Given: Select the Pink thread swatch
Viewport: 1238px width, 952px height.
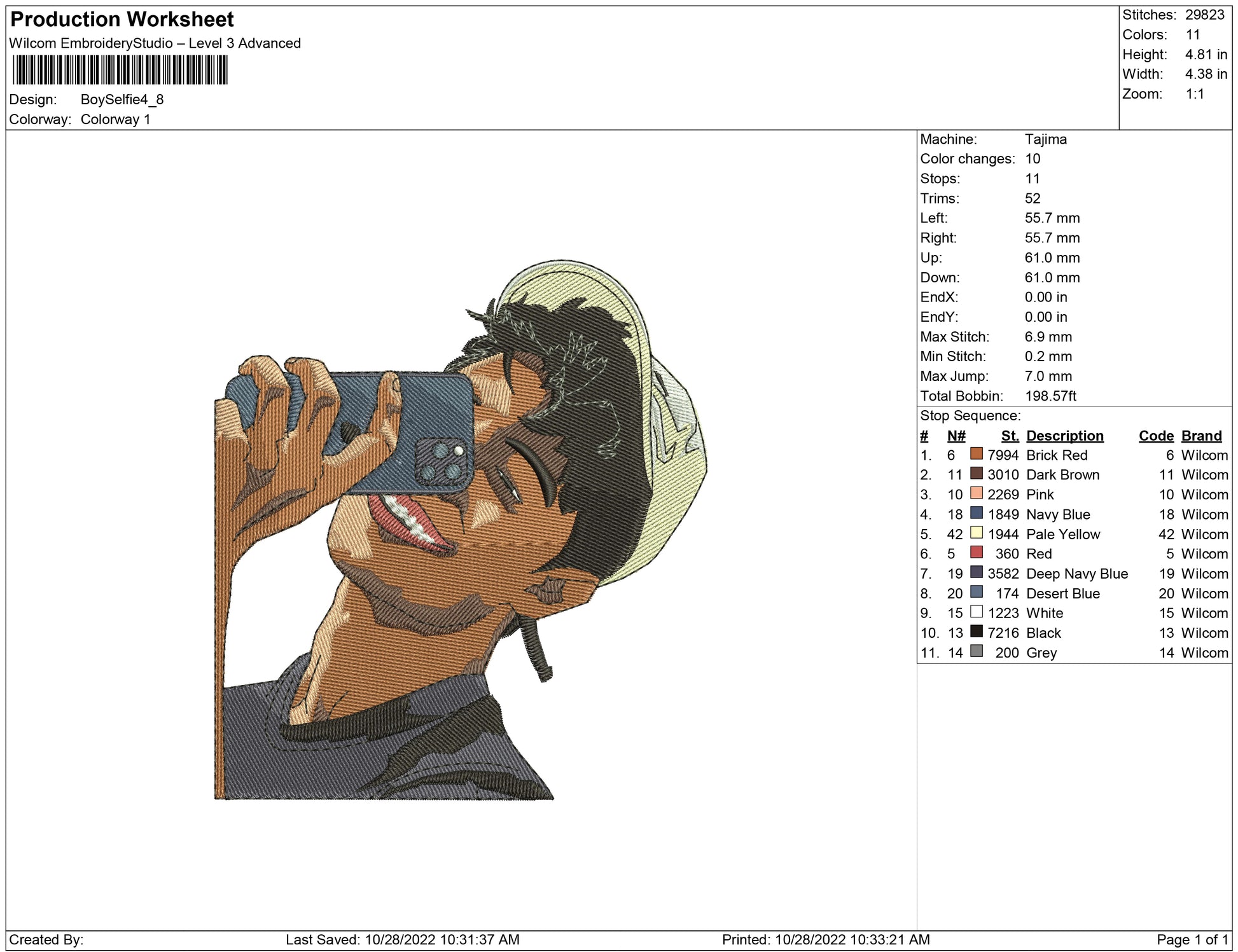Looking at the screenshot, I should [x=976, y=493].
